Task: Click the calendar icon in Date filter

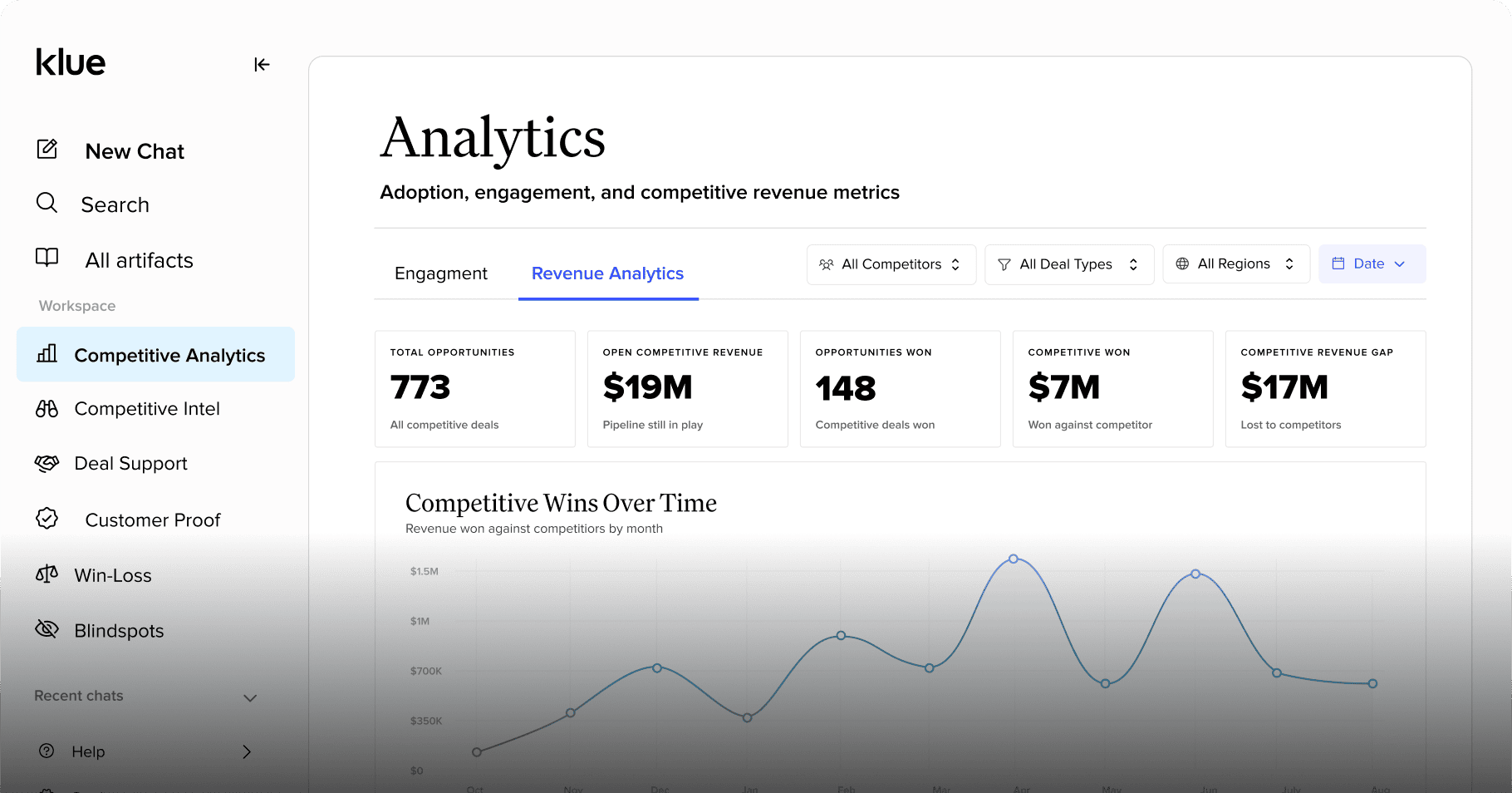Action: click(1338, 264)
